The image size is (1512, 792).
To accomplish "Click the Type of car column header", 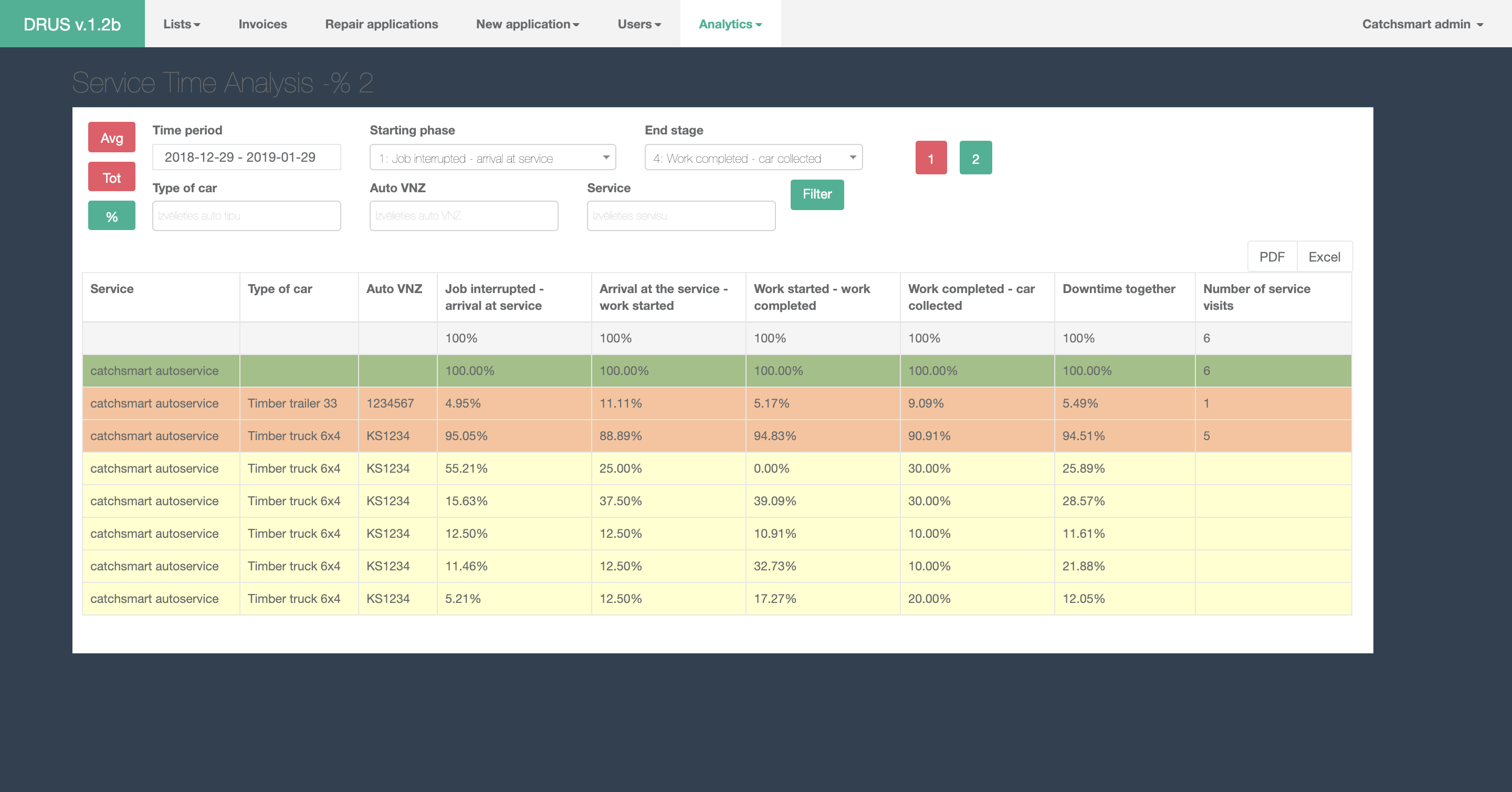I will [299, 297].
